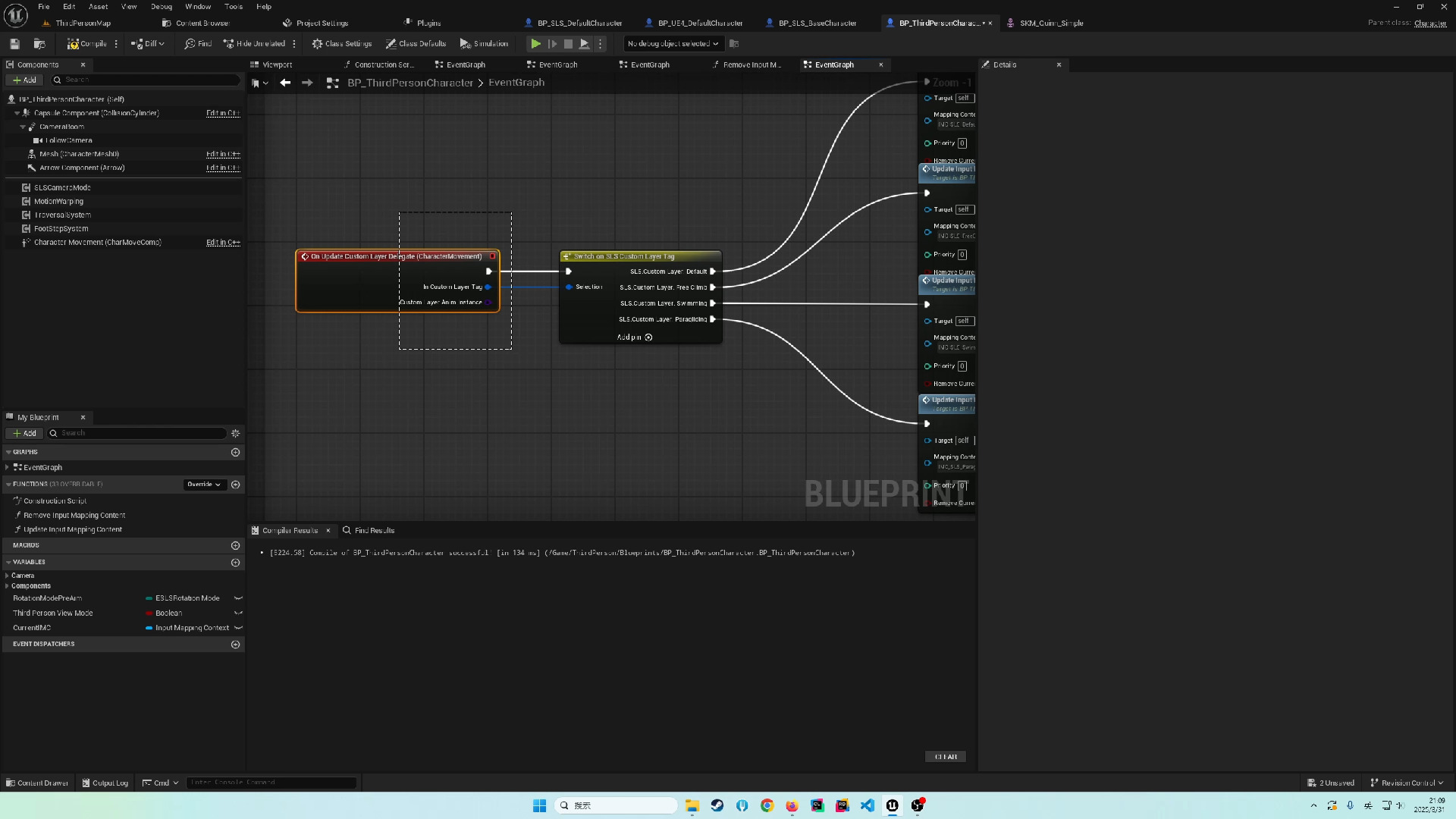
Task: Add a new variable
Action: pyautogui.click(x=235, y=563)
